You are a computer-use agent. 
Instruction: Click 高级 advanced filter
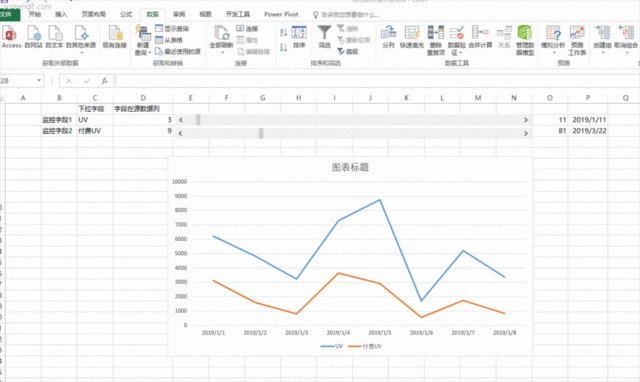pos(348,51)
